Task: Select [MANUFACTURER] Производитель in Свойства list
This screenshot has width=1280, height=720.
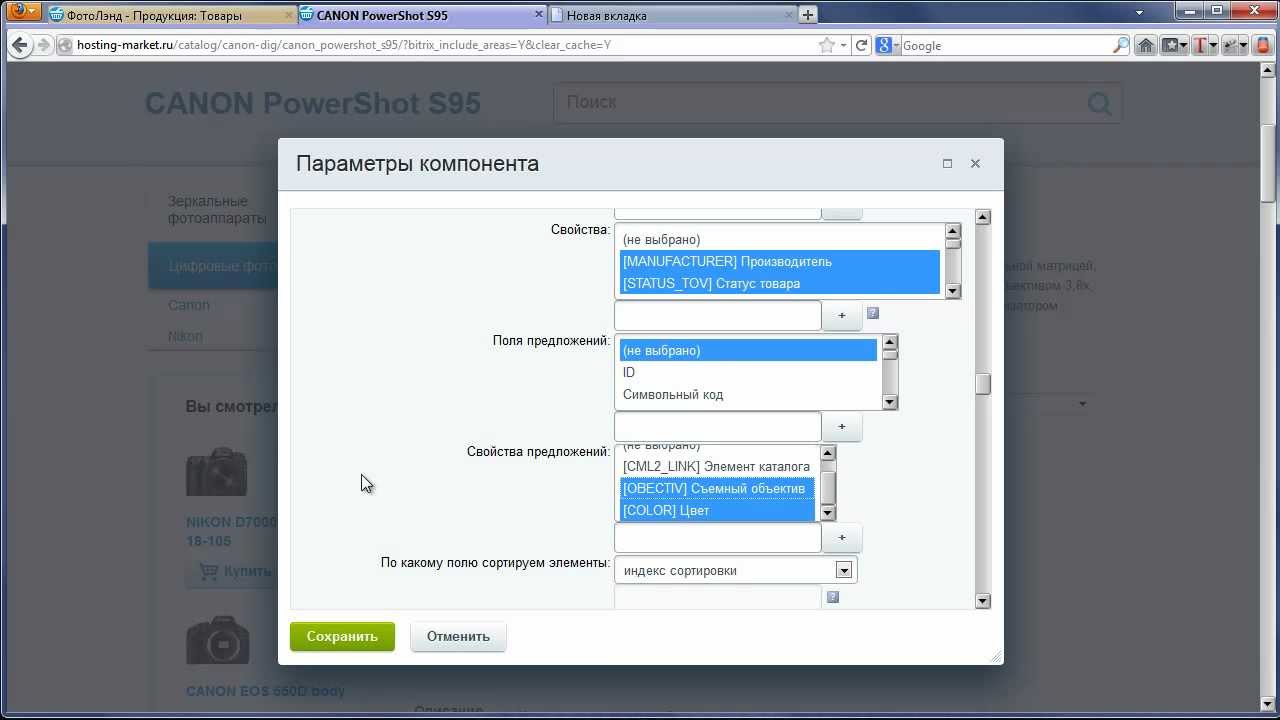Action: coord(780,261)
